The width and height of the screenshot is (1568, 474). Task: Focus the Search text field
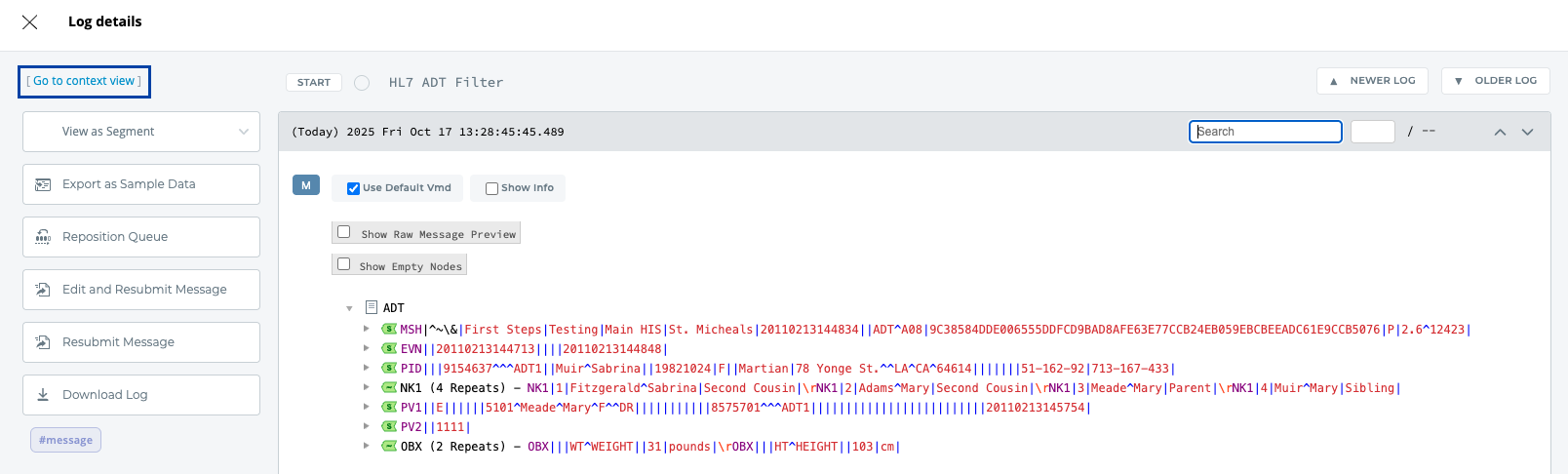pyautogui.click(x=1265, y=132)
